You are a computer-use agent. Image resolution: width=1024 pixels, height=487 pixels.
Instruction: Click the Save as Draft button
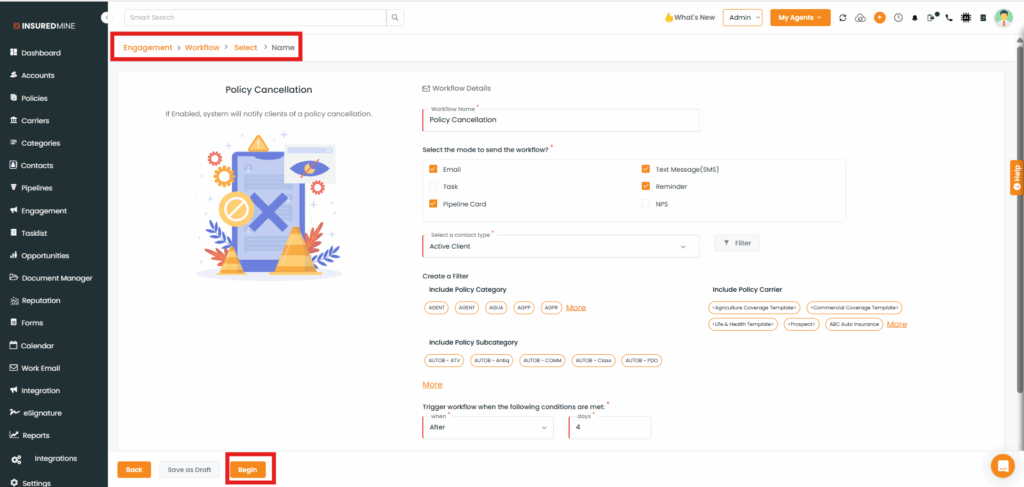pos(189,469)
